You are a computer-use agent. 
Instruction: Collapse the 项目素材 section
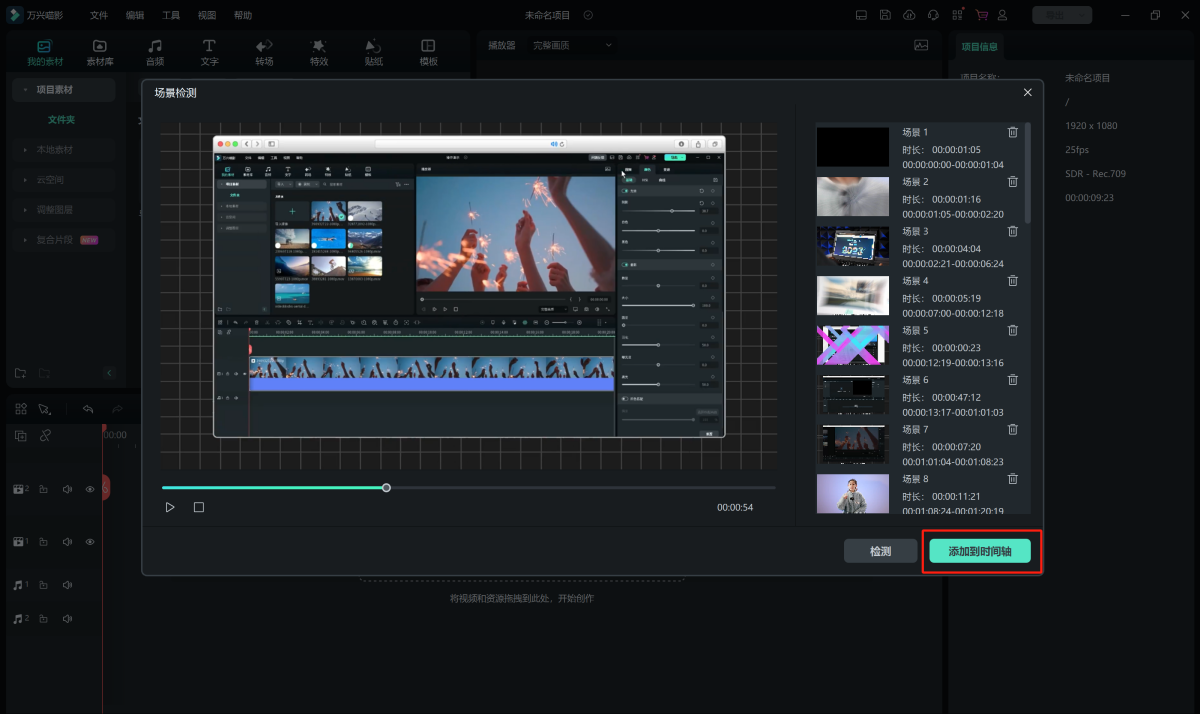(x=26, y=90)
